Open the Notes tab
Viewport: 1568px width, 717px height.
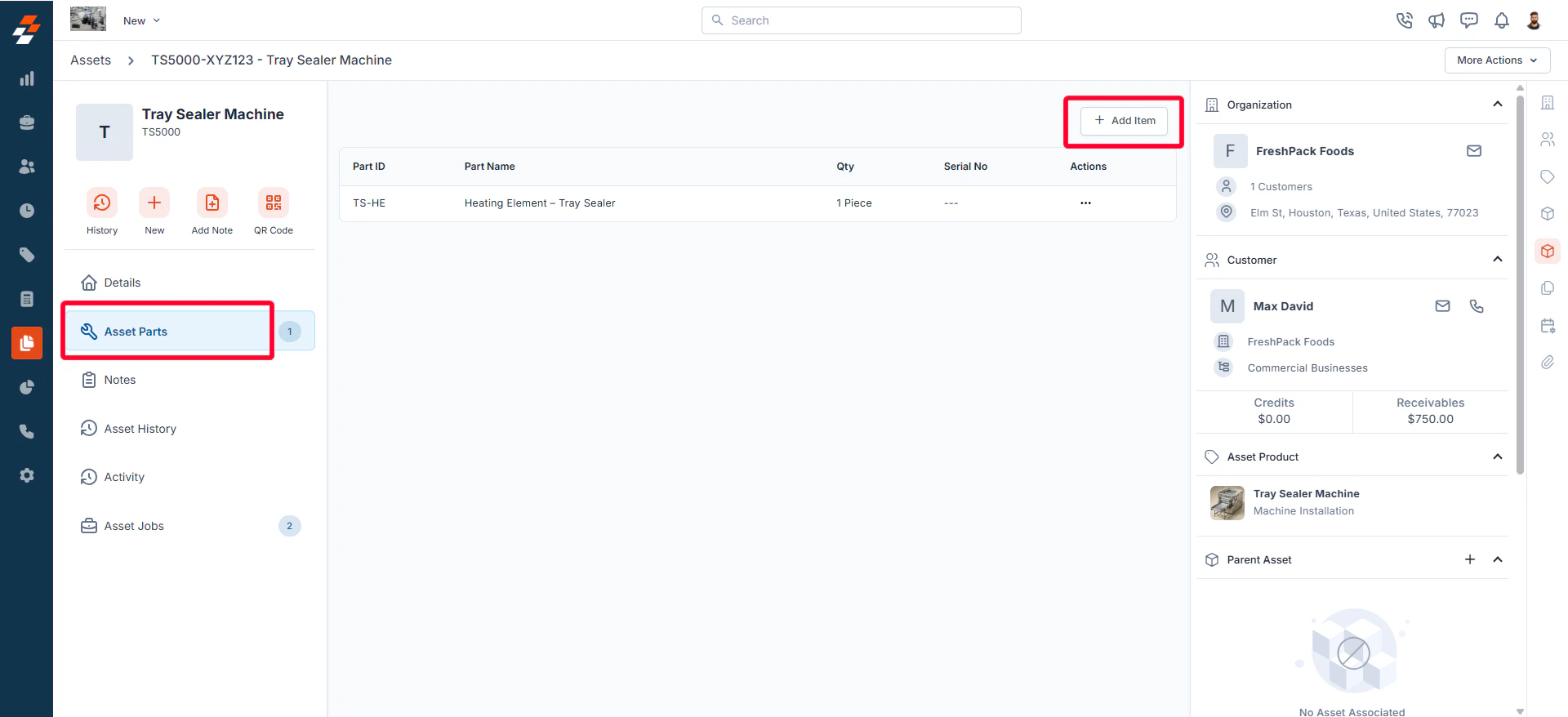point(189,380)
